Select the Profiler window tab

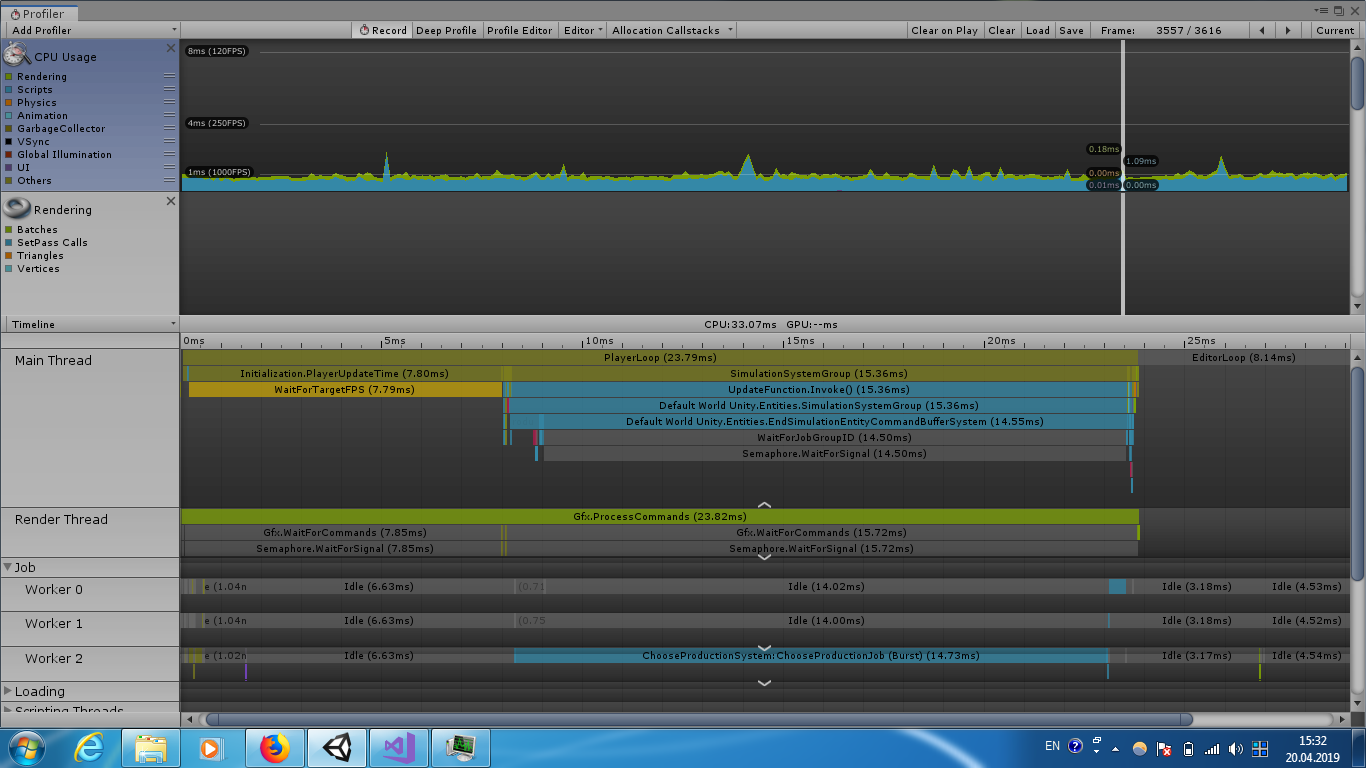pos(38,14)
